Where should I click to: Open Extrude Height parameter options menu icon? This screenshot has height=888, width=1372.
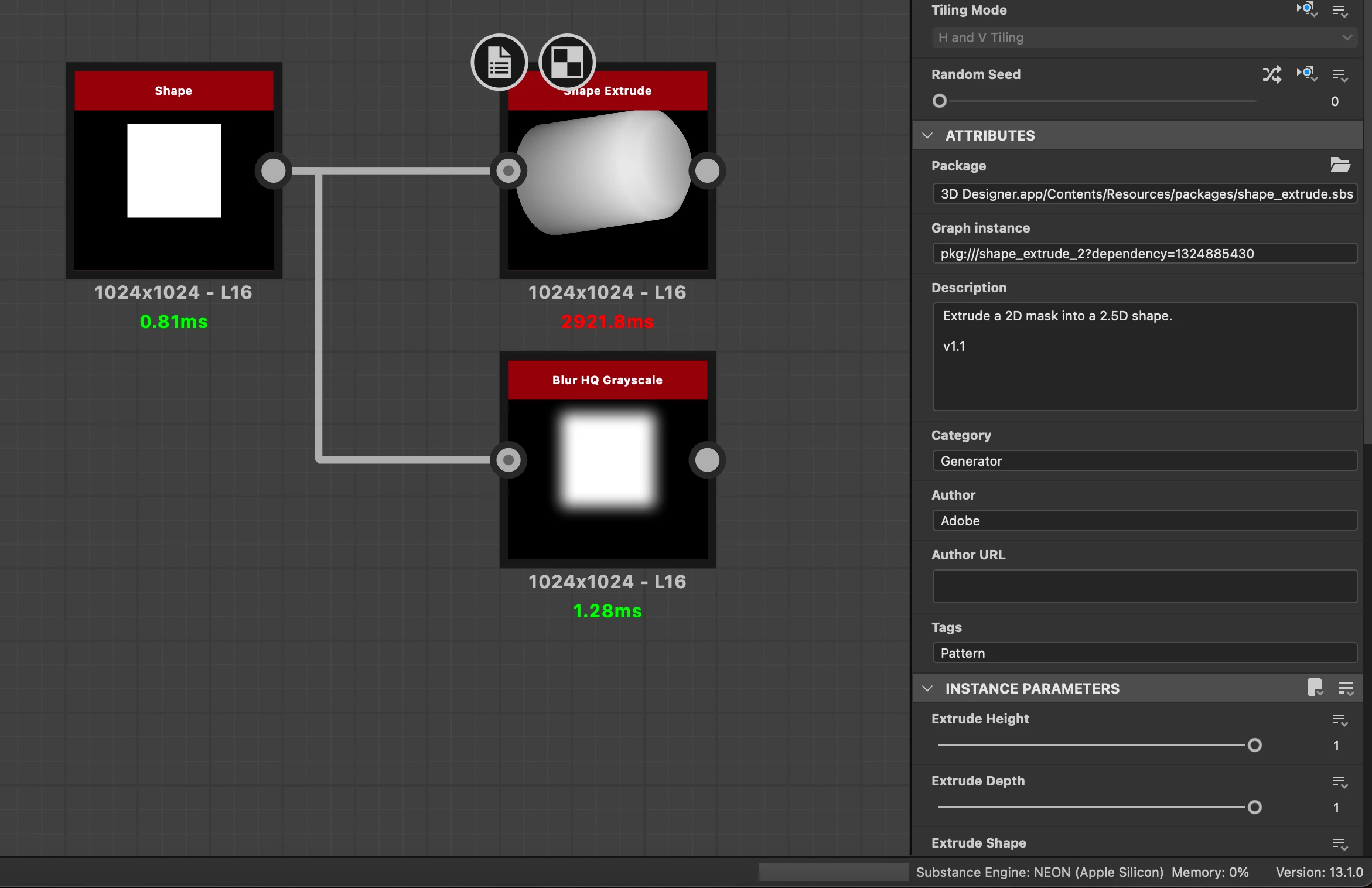click(x=1340, y=720)
